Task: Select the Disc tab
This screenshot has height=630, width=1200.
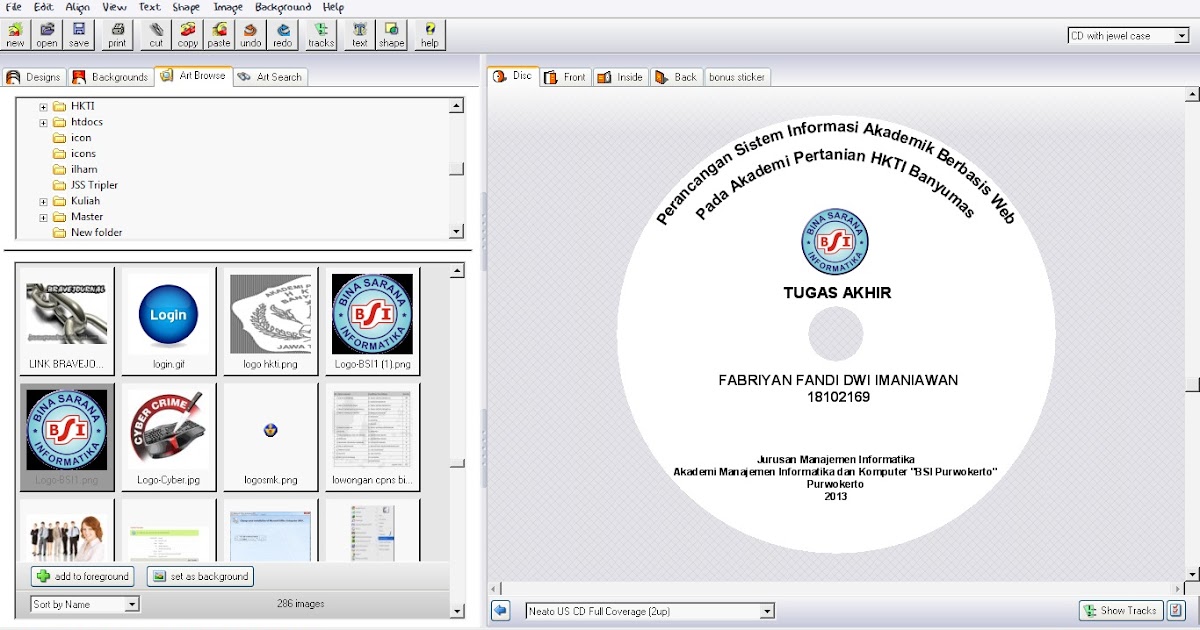Action: (513, 76)
